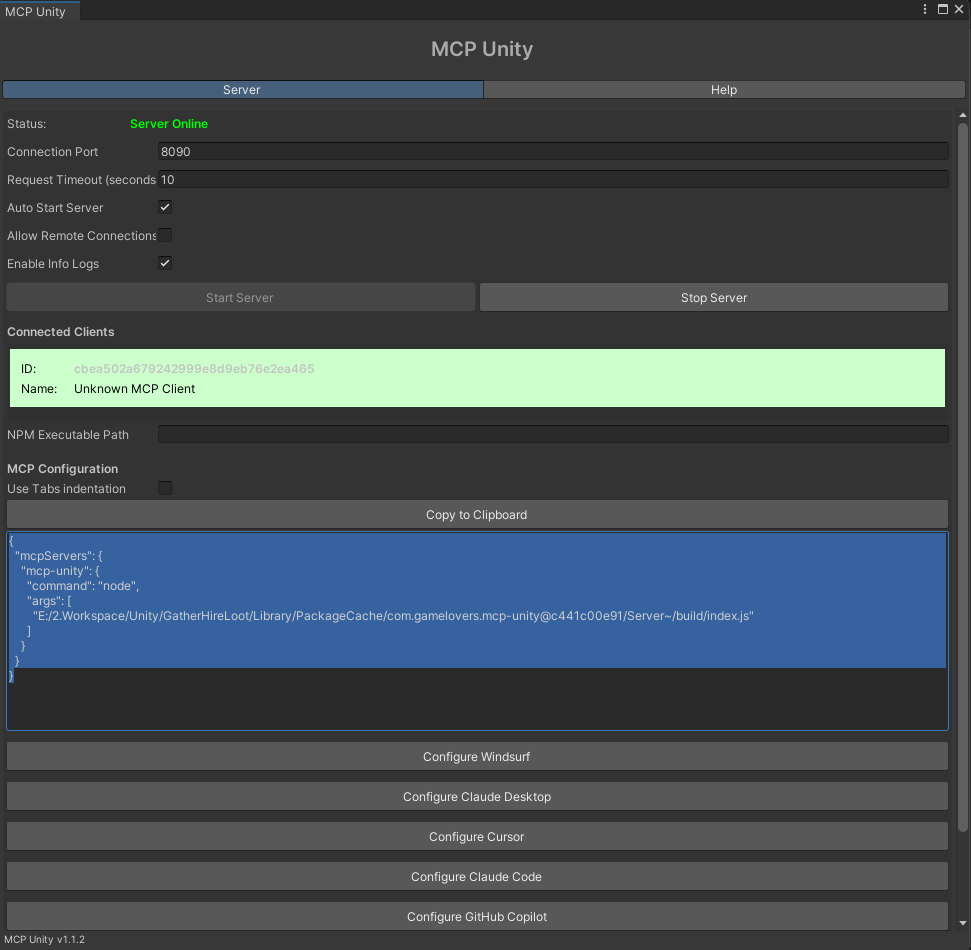Click the "args": [ line

pyautogui.click(x=49, y=601)
